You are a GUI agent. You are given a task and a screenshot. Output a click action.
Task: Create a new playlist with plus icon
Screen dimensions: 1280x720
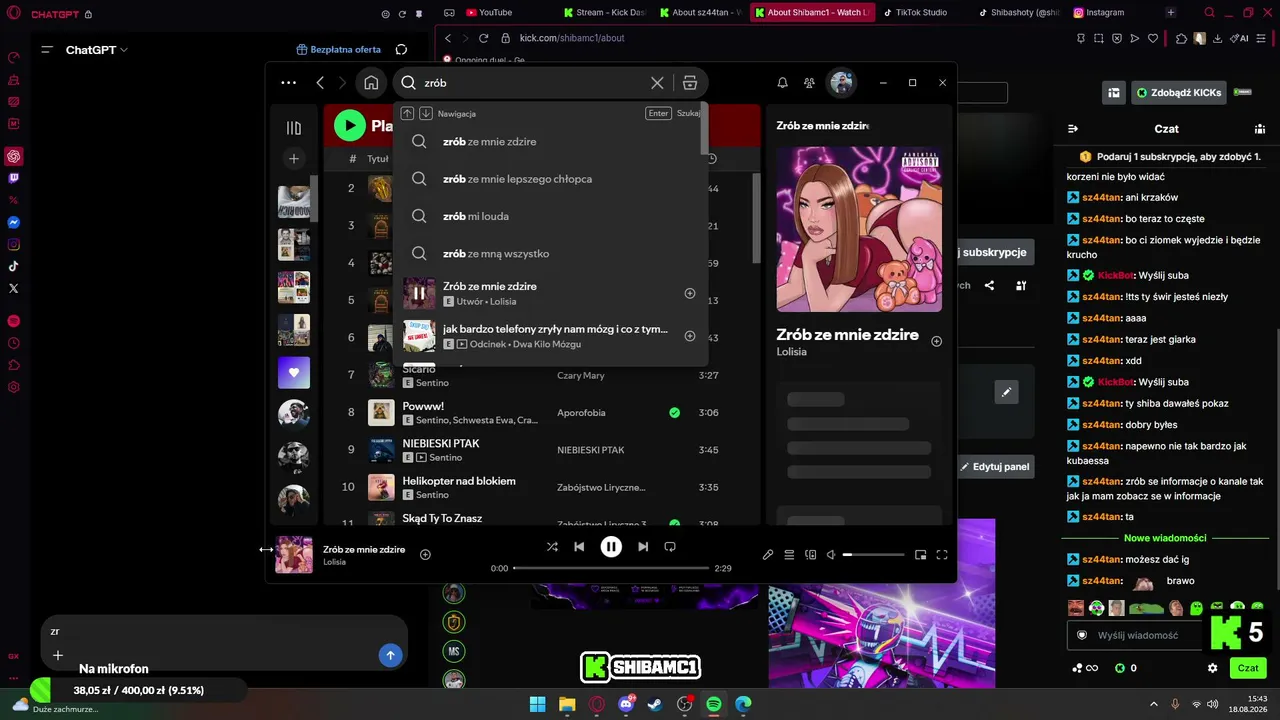[x=293, y=158]
